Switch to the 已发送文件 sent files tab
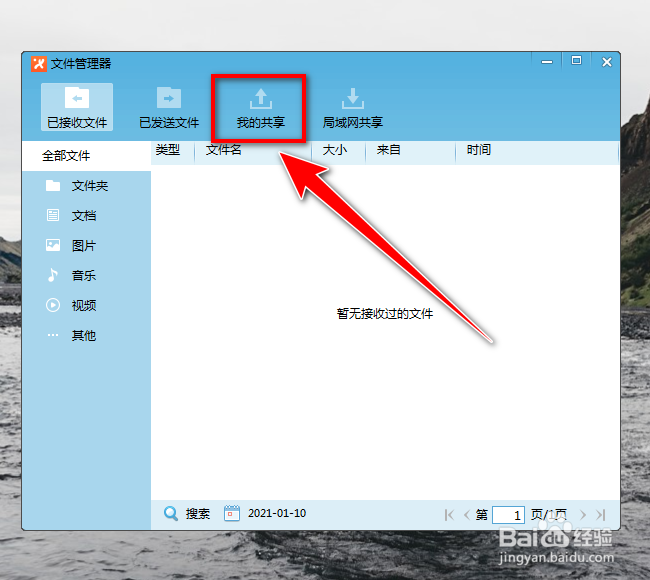Screen dimensions: 650x580 pos(169,107)
